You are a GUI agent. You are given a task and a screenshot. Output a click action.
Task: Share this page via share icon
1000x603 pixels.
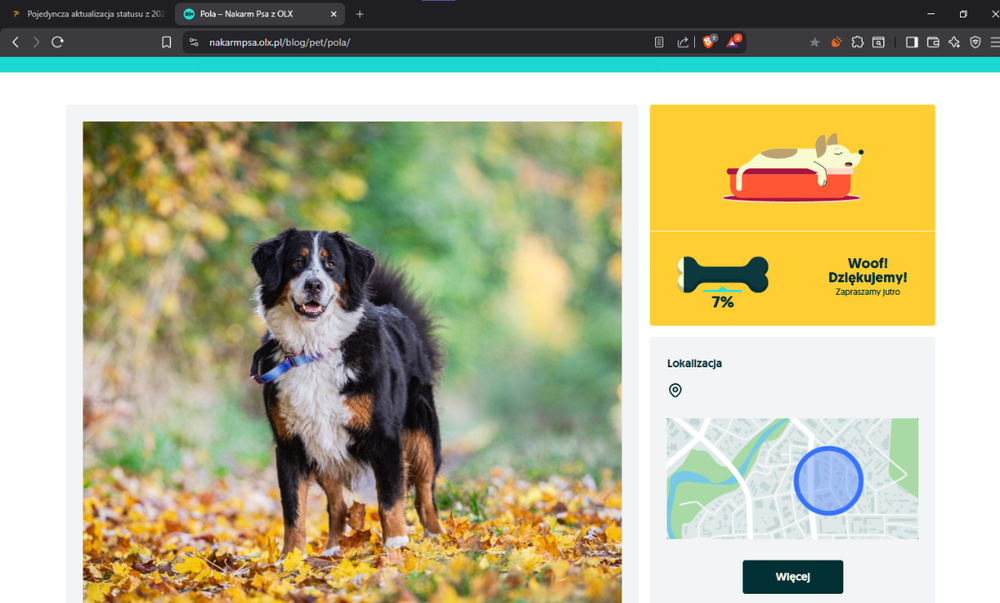(x=683, y=42)
